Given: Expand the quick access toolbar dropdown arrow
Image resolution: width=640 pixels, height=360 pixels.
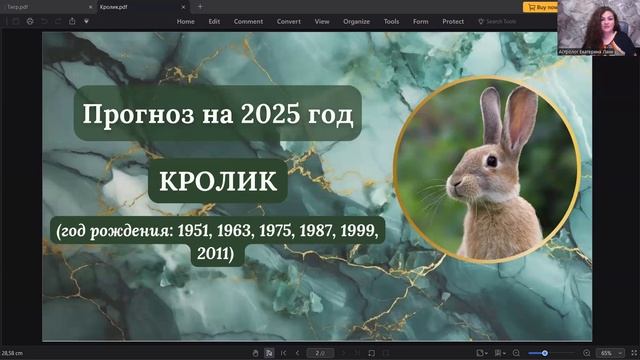Looking at the screenshot, I should [87, 21].
